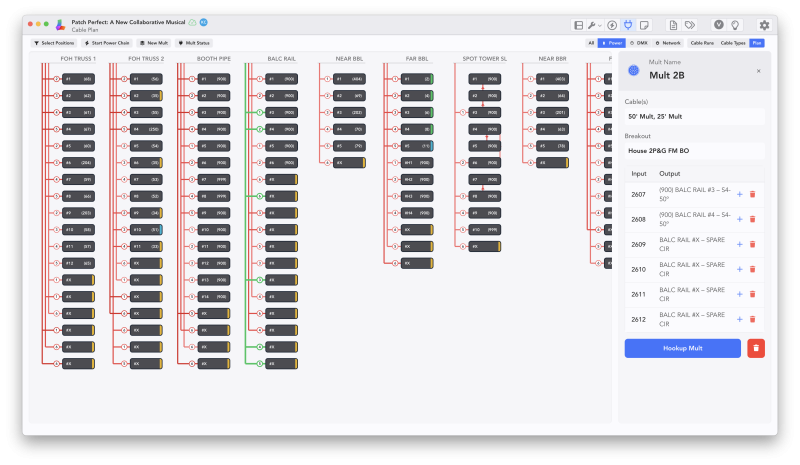Image resolution: width=800 pixels, height=465 pixels.
Task: Select the Power filter tab
Action: (612, 43)
